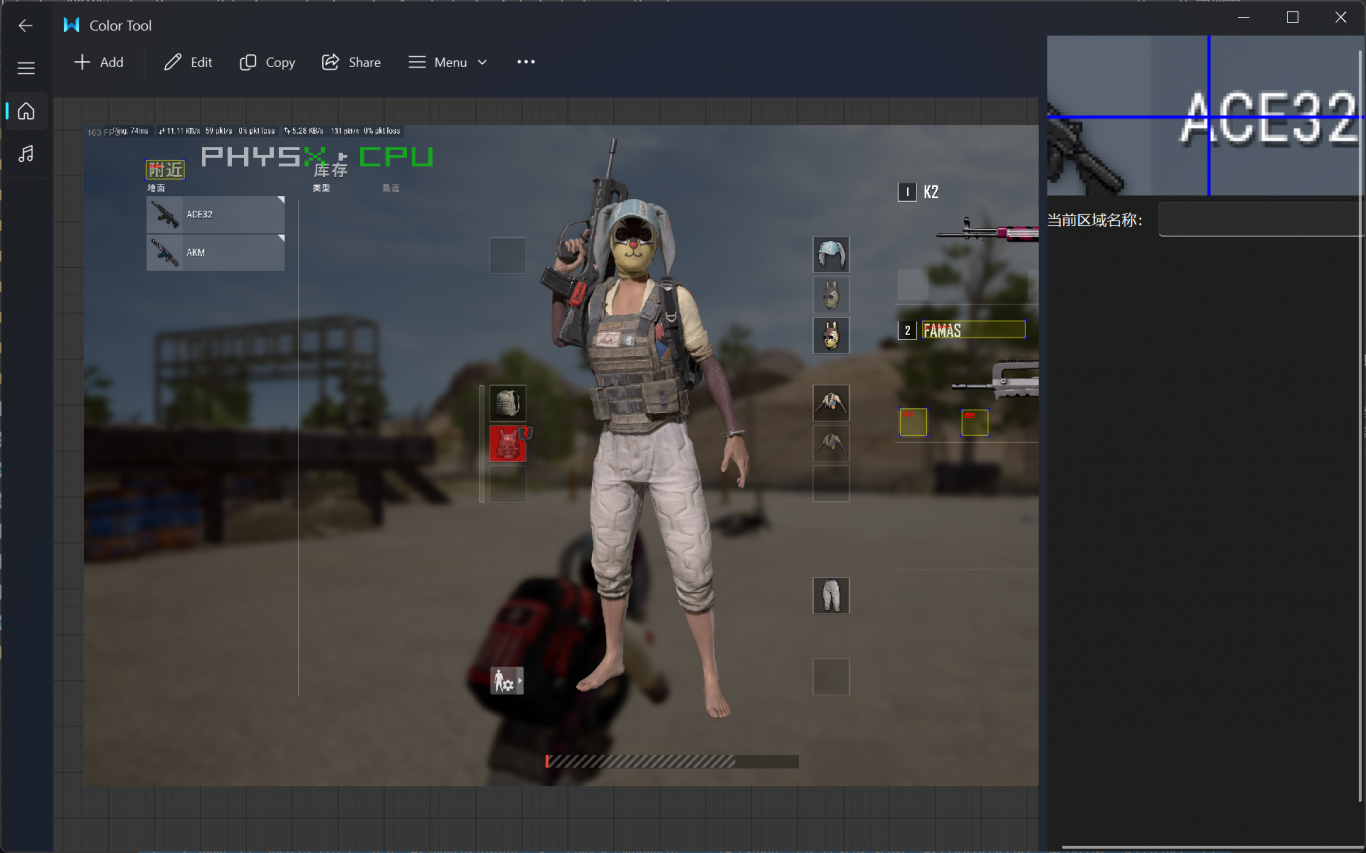Image resolution: width=1366 pixels, height=853 pixels.
Task: Click the backpack equipment slot icon
Action: 508,403
